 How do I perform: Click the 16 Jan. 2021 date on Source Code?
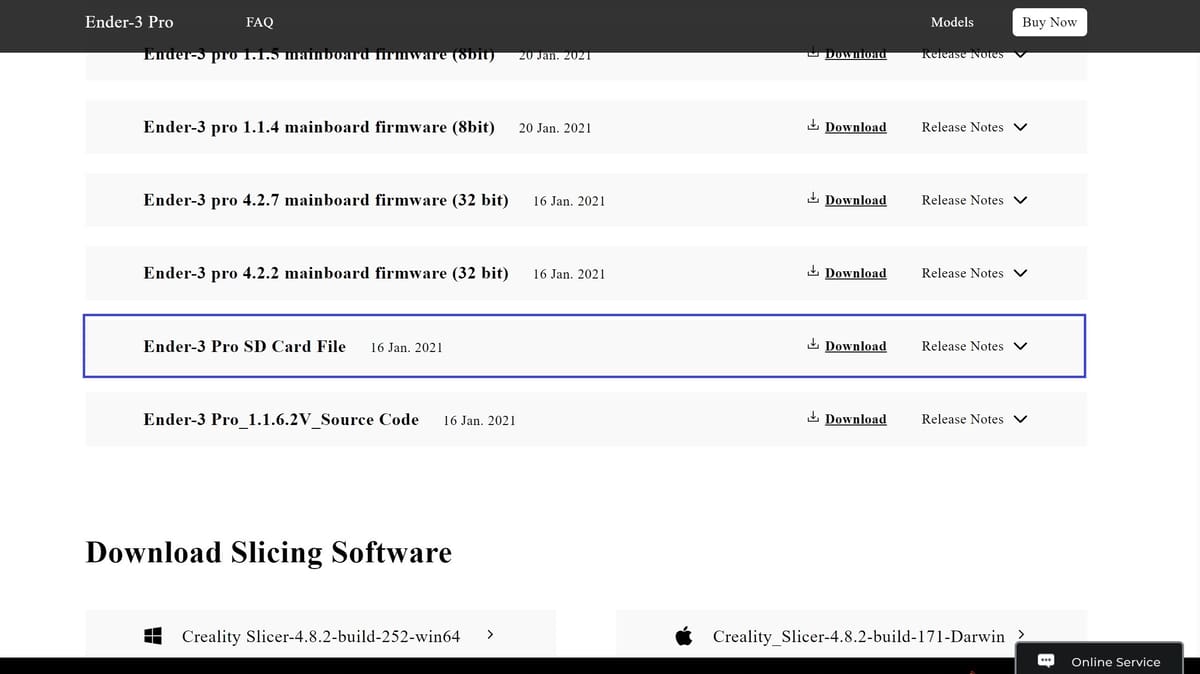tap(479, 420)
